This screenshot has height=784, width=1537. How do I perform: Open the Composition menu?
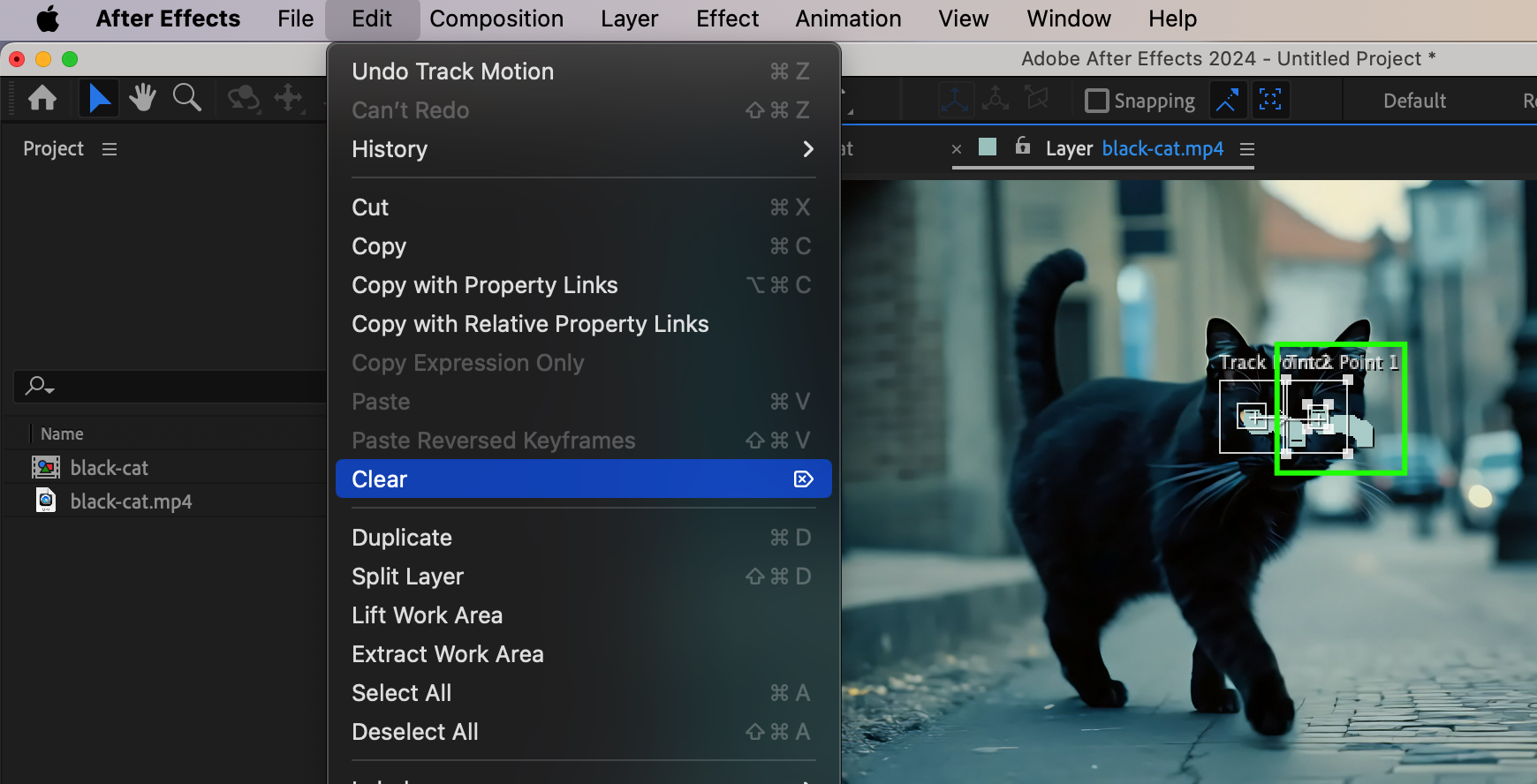pos(496,19)
